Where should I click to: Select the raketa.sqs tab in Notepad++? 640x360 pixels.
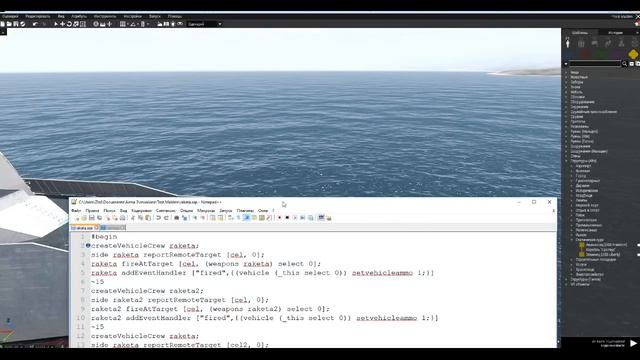tap(84, 228)
